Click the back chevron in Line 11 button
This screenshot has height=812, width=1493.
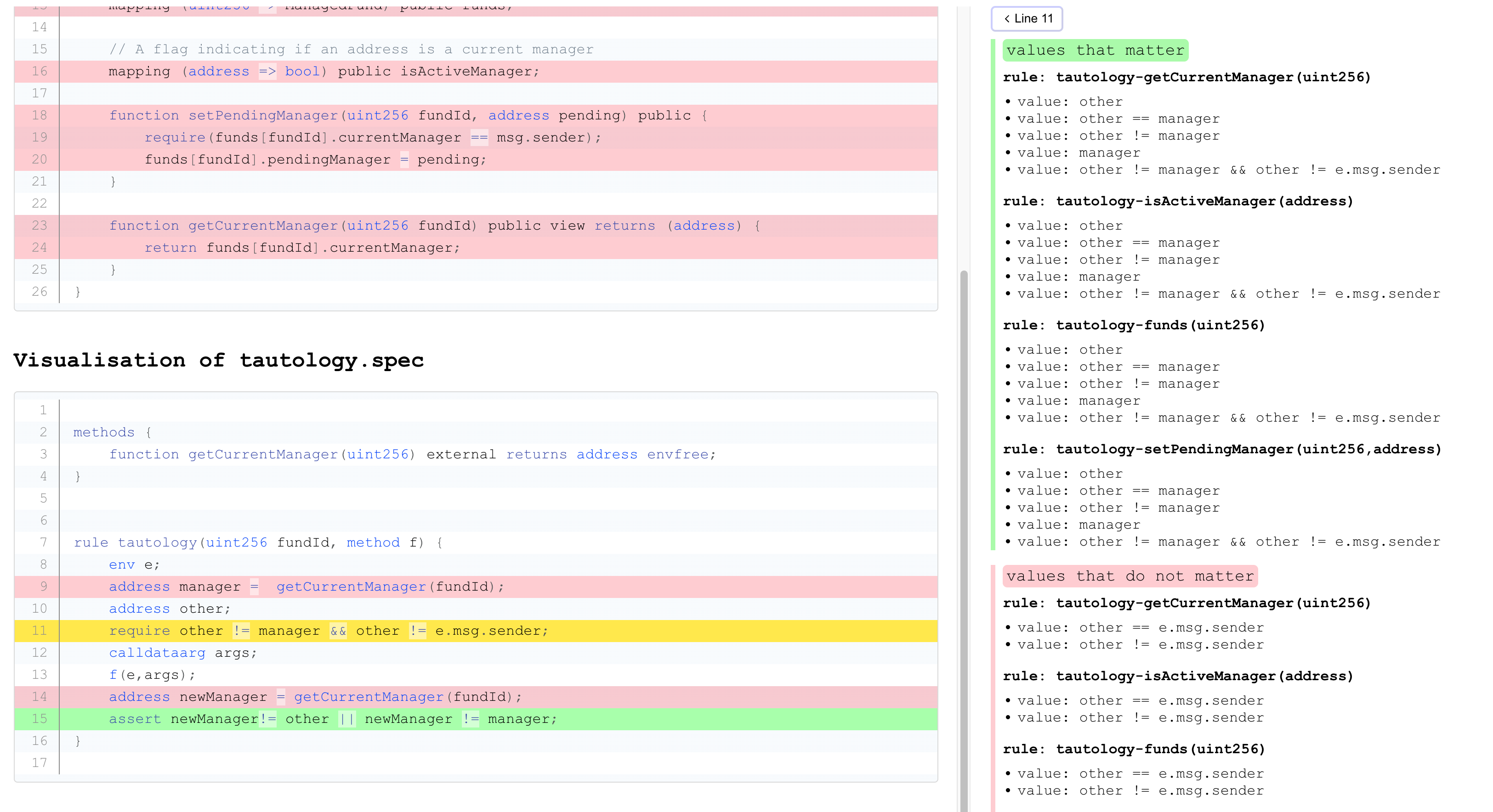pos(1007,18)
